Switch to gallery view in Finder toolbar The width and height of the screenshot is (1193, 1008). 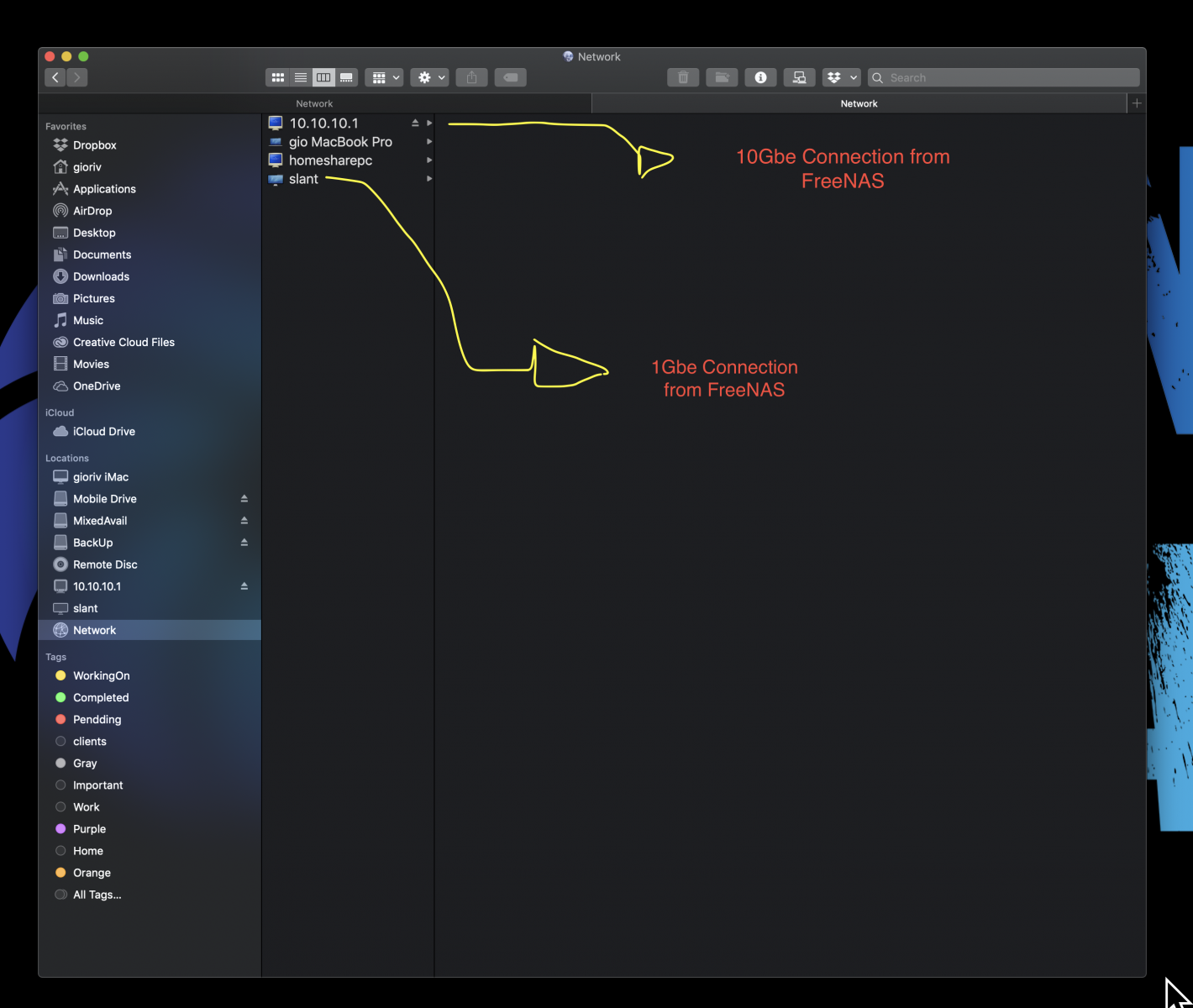tap(346, 77)
